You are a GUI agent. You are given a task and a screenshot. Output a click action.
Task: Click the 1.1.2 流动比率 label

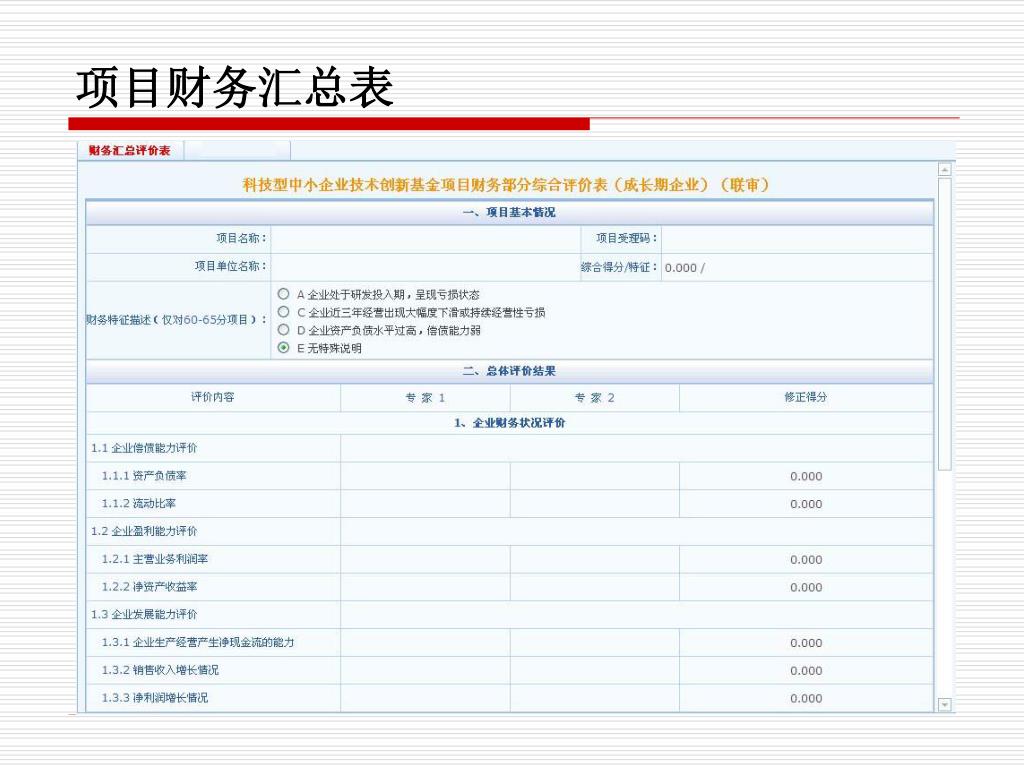(138, 504)
